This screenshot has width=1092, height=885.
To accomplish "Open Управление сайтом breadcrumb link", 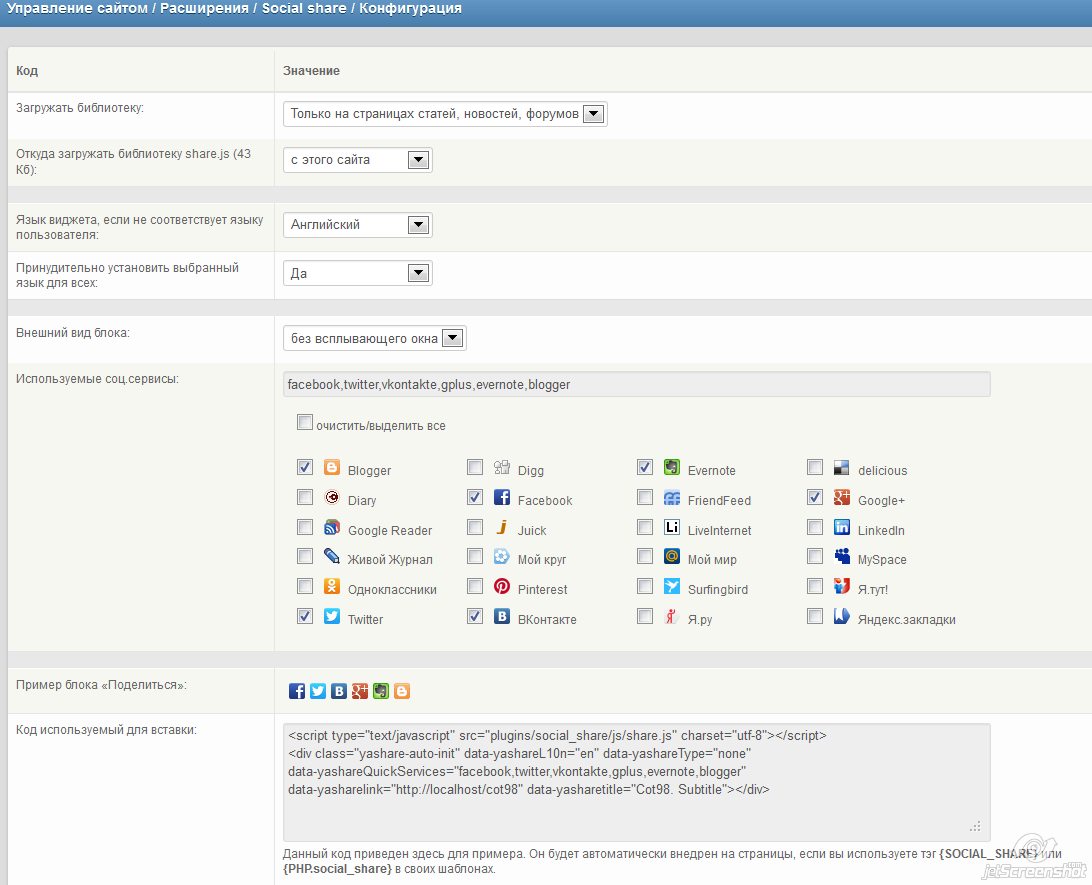I will pyautogui.click(x=77, y=8).
